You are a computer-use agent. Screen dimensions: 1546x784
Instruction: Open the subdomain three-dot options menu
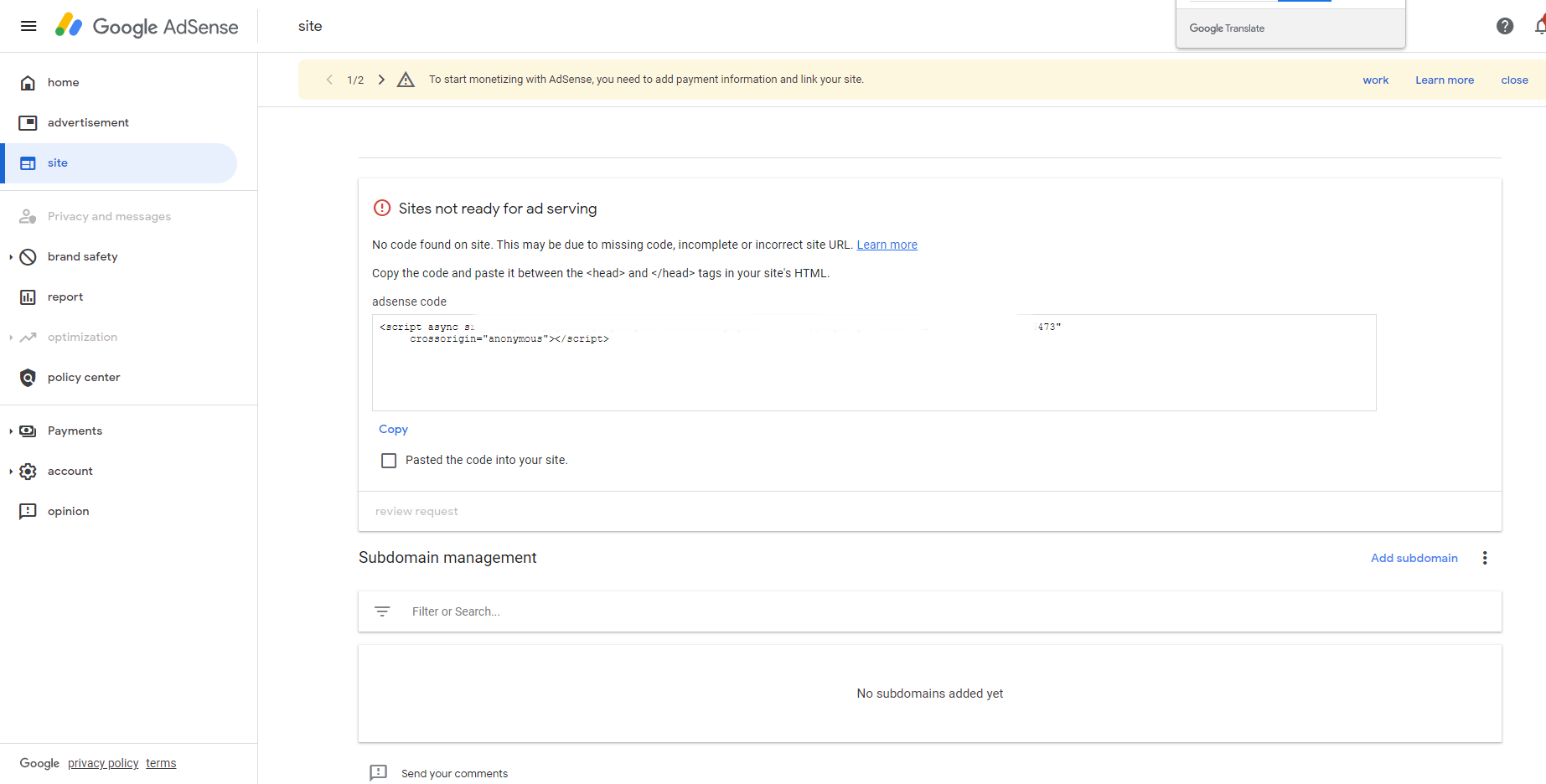click(x=1485, y=558)
